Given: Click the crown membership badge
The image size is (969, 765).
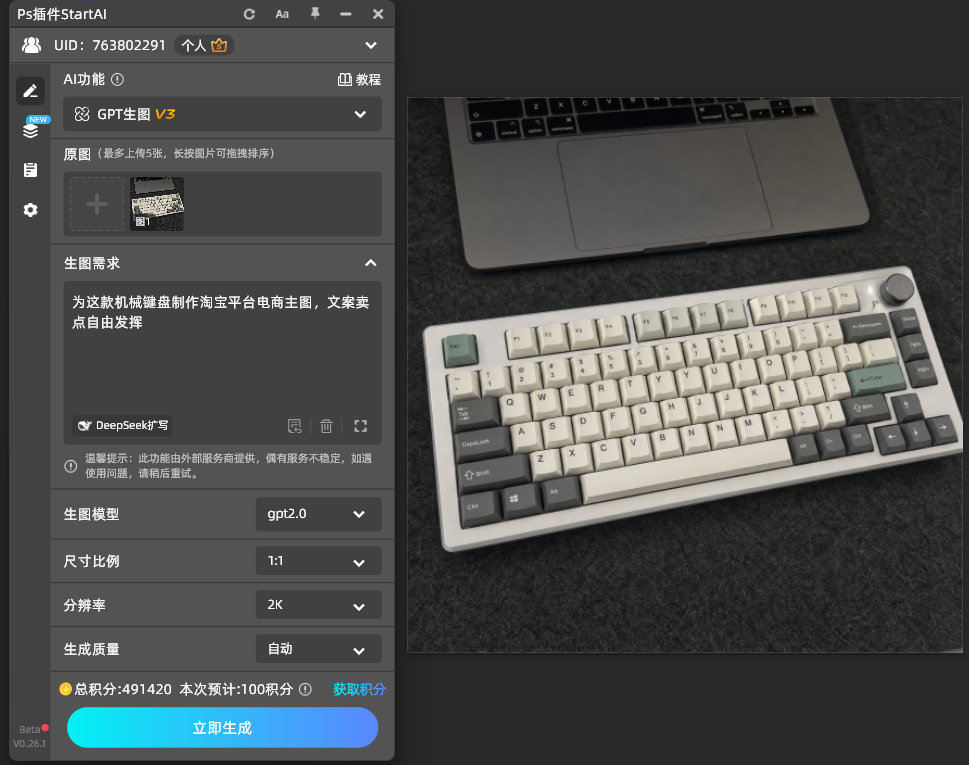Looking at the screenshot, I should 219,45.
